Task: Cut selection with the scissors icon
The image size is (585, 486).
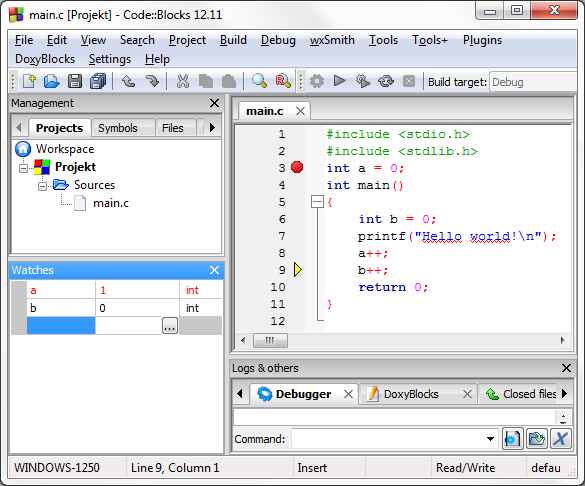Action: point(182,81)
